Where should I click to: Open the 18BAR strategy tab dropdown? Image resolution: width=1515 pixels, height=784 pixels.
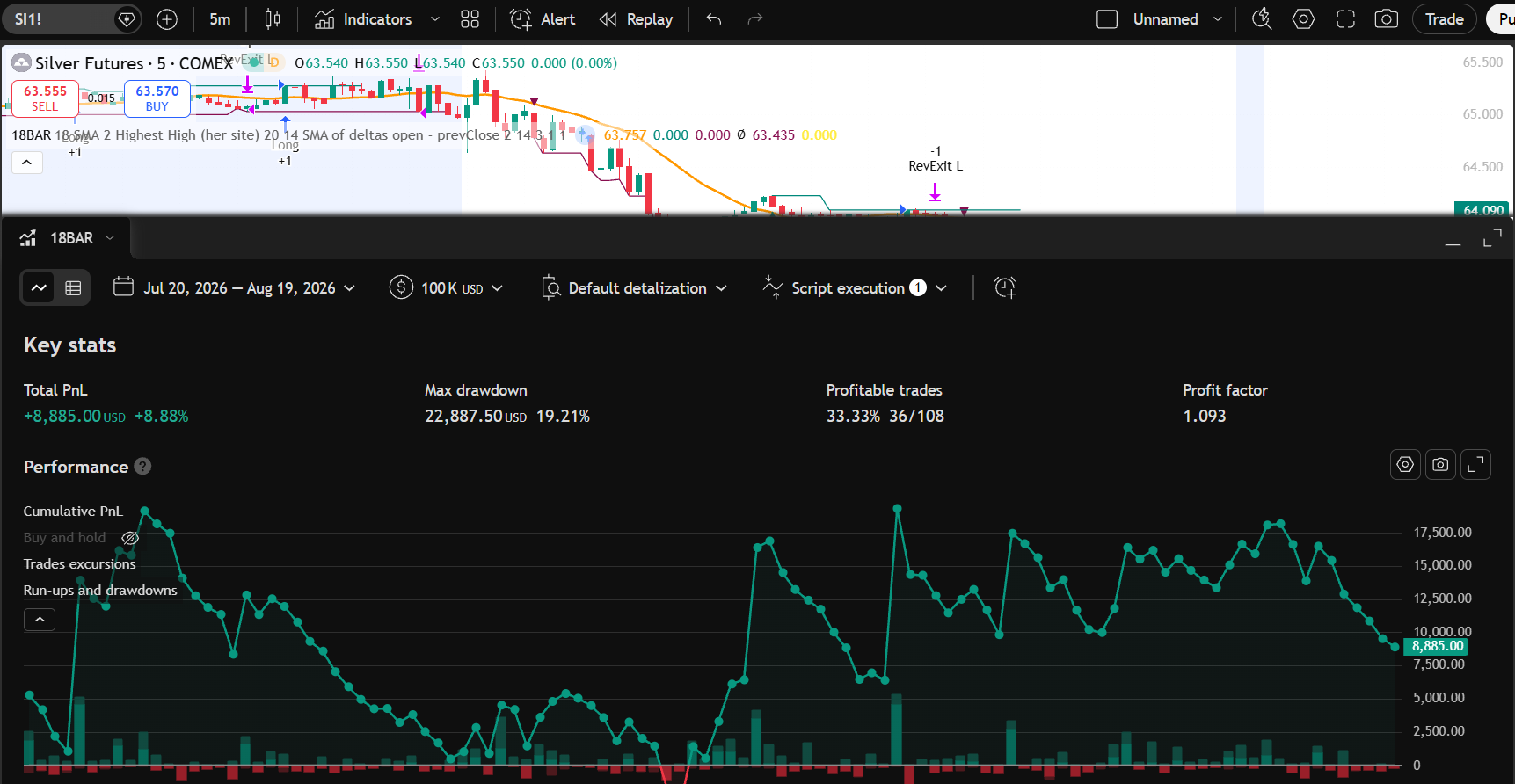tap(110, 238)
